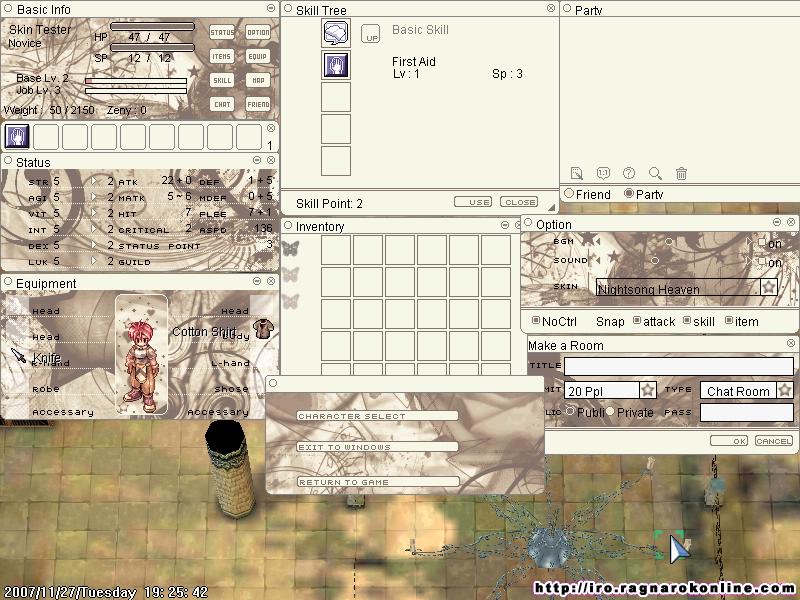Click the USE button in Skill Tree
The height and width of the screenshot is (600, 800).
point(473,202)
